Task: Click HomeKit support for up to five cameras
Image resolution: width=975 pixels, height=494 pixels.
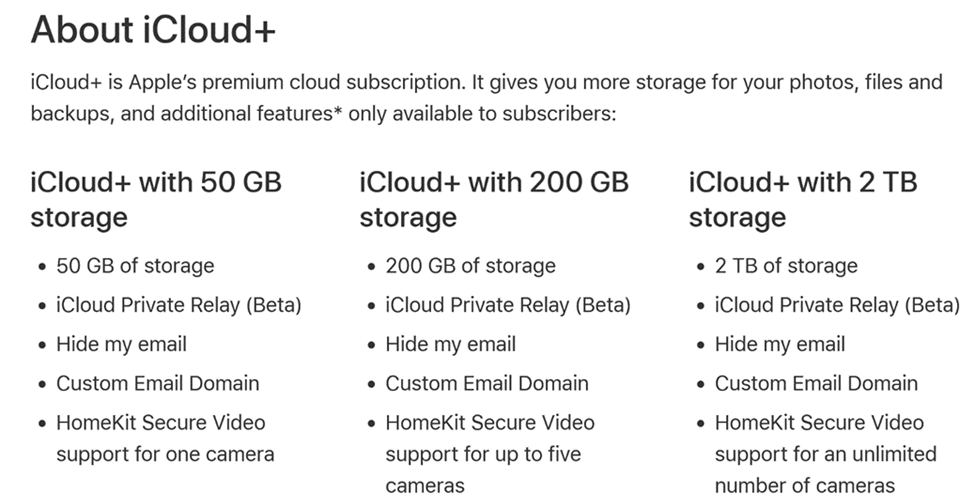Action: pos(490,454)
